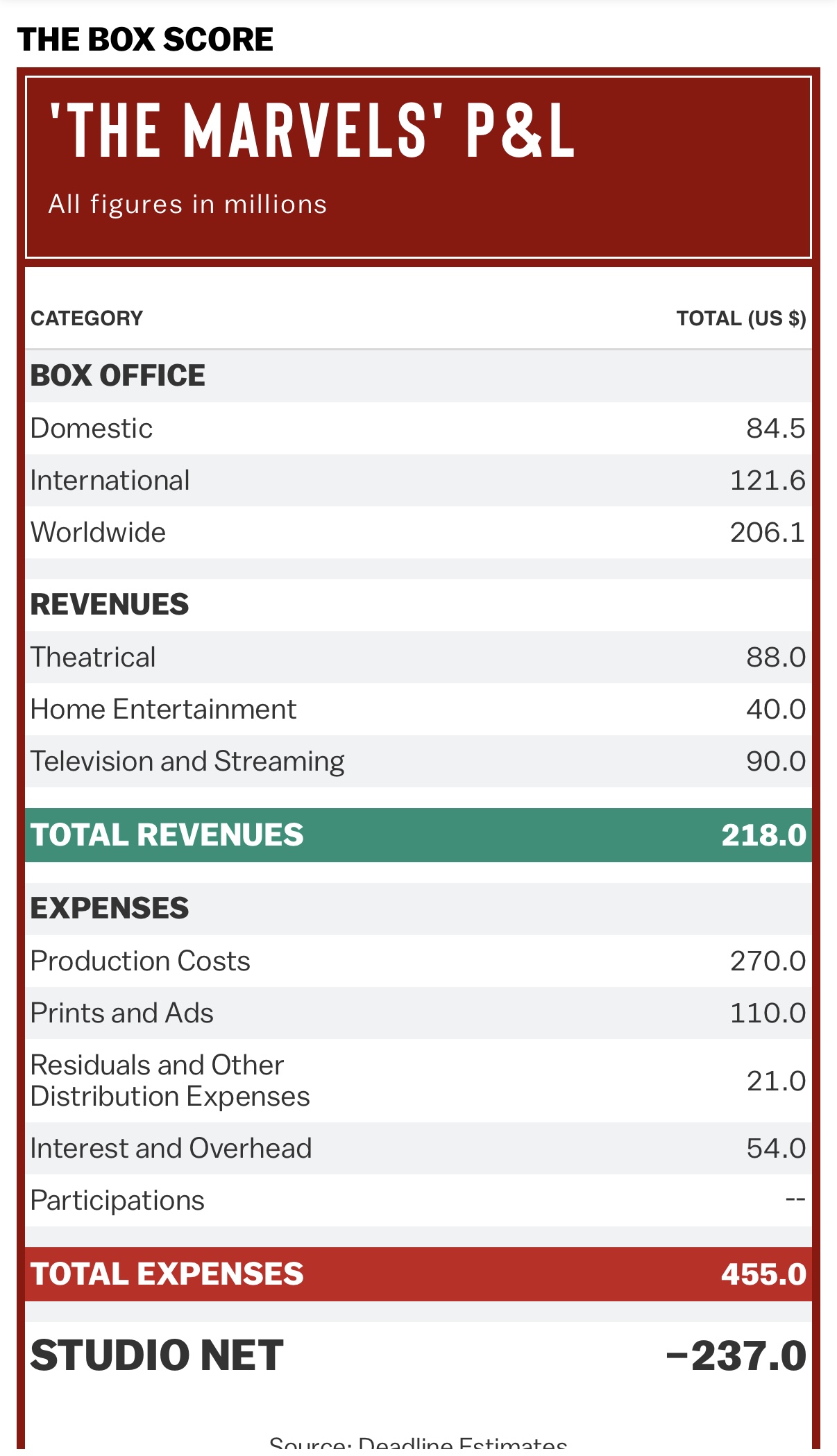This screenshot has width=837, height=1456.
Task: Click the Worldwide row label
Action: 99,532
